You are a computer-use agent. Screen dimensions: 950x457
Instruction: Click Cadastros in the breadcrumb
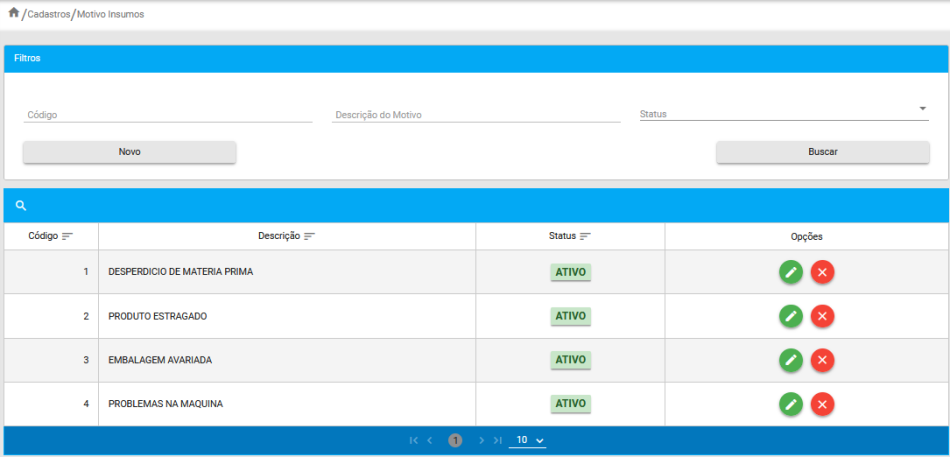48,14
